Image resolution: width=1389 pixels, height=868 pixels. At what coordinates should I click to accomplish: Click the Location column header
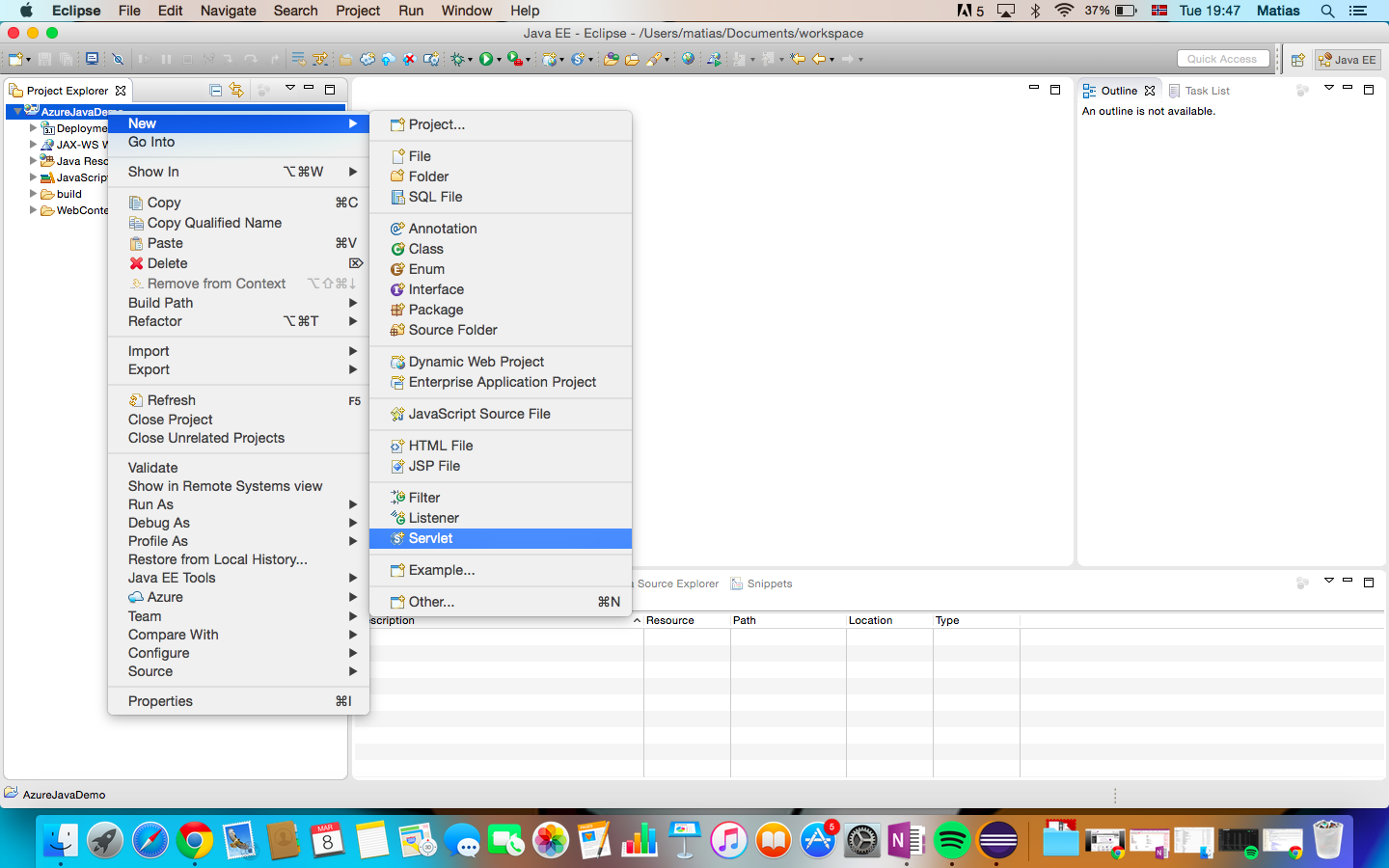pyautogui.click(x=889, y=620)
